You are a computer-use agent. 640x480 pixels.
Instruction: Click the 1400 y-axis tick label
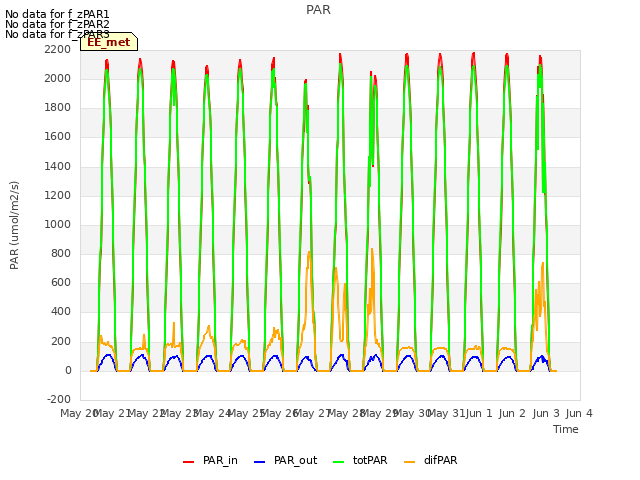coord(58,166)
